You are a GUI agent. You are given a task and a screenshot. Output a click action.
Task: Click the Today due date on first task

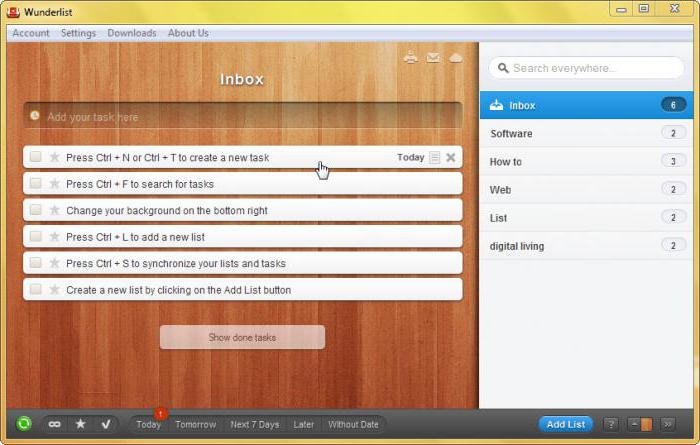click(411, 157)
